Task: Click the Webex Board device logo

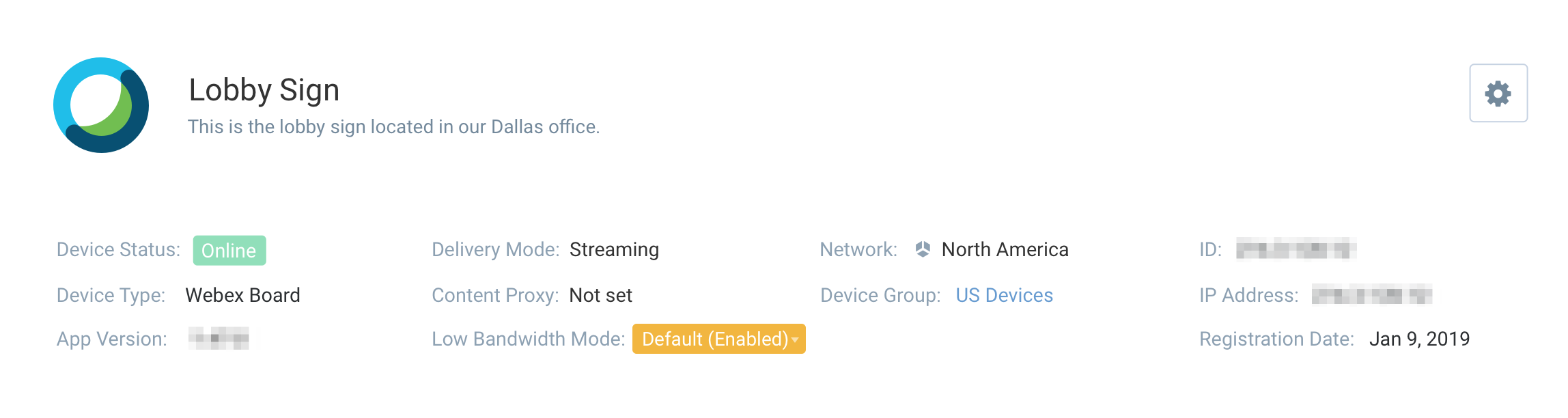Action: [x=101, y=105]
